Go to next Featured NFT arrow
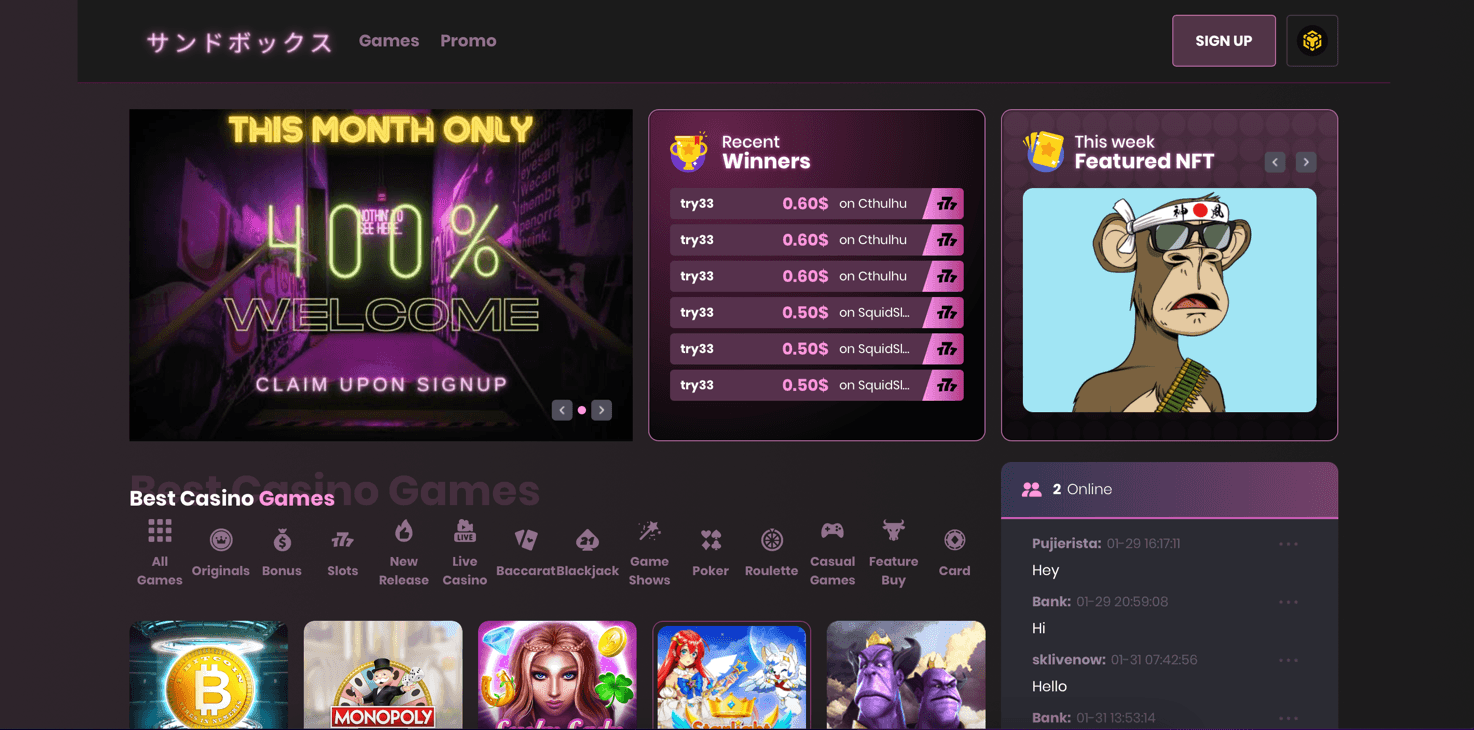The image size is (1474, 730). click(1306, 162)
